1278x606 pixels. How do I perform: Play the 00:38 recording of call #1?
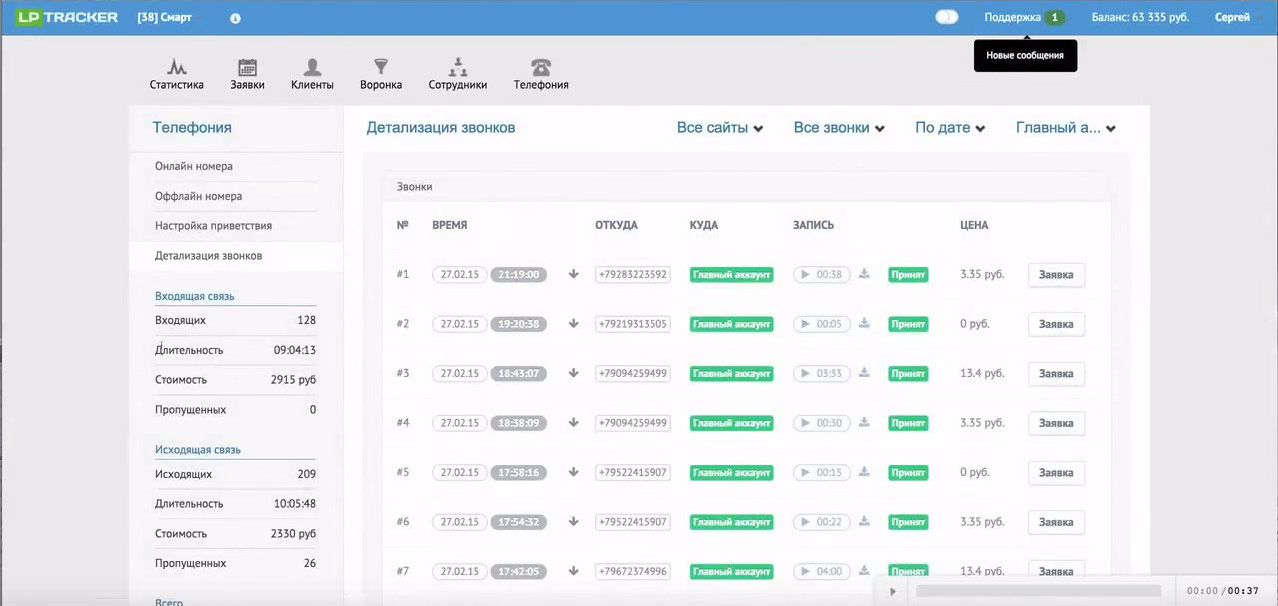coord(804,274)
